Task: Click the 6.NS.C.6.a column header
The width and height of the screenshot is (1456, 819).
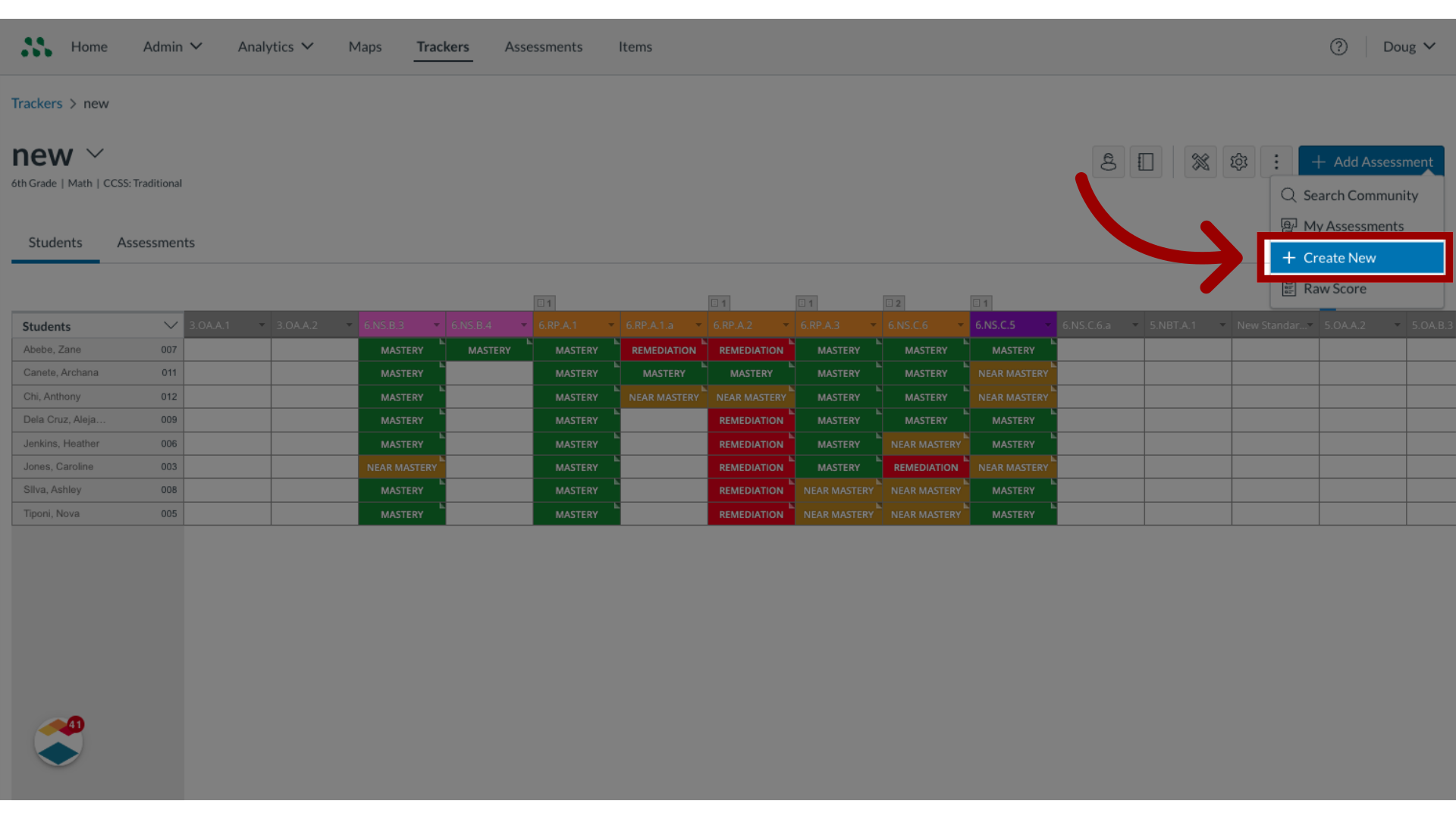Action: [x=1100, y=325]
